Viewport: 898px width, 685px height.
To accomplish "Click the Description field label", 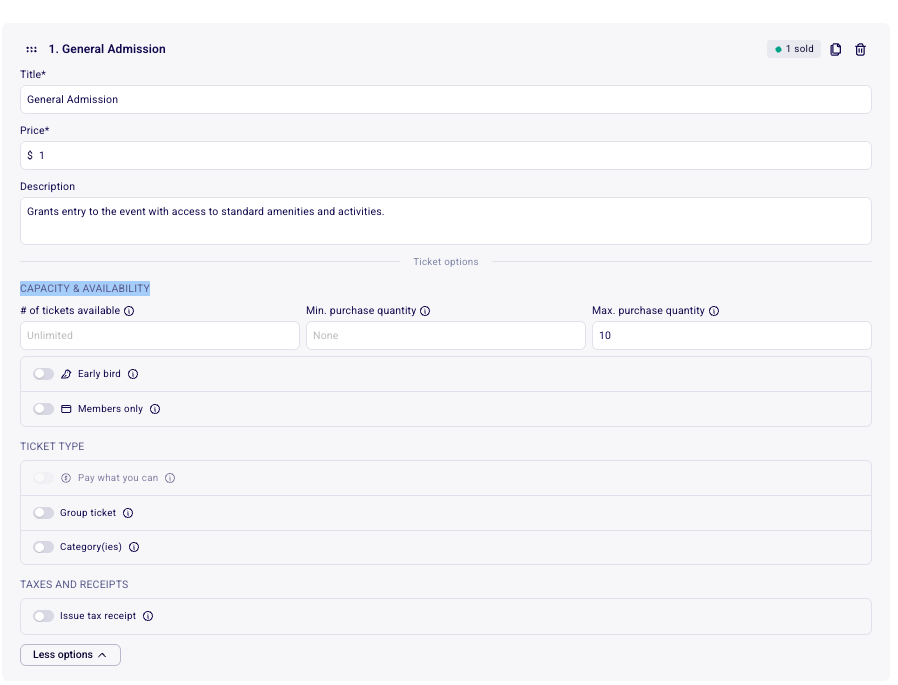I will click(48, 187).
